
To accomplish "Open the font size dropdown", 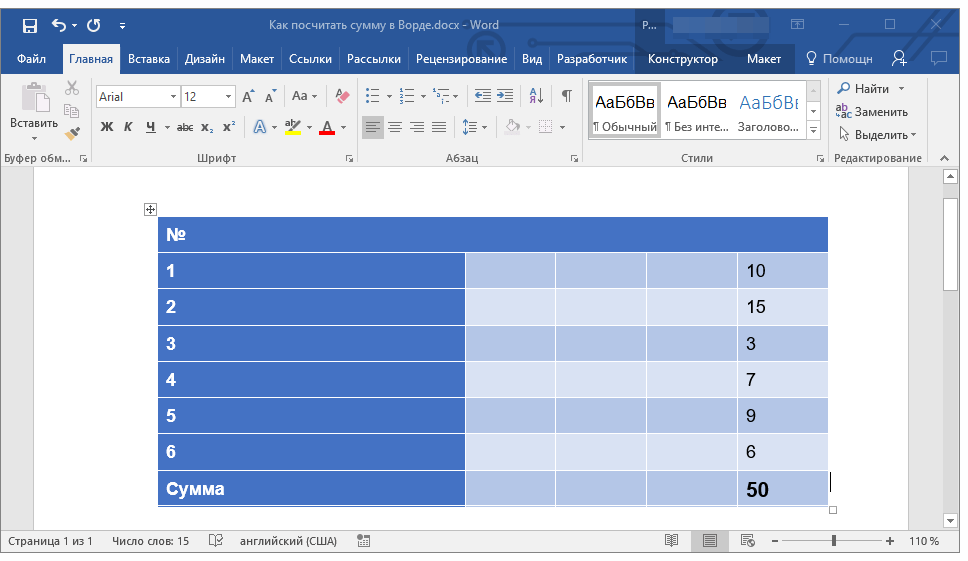I will tap(229, 97).
